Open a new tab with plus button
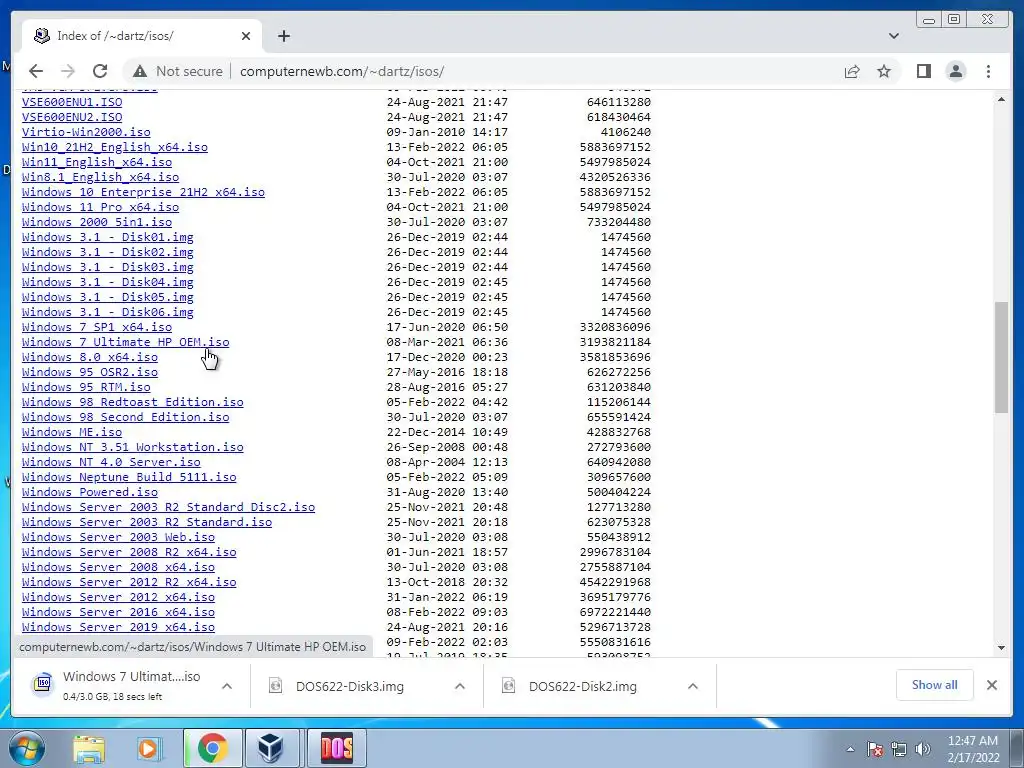Screen dimensions: 1024x768 [283, 36]
